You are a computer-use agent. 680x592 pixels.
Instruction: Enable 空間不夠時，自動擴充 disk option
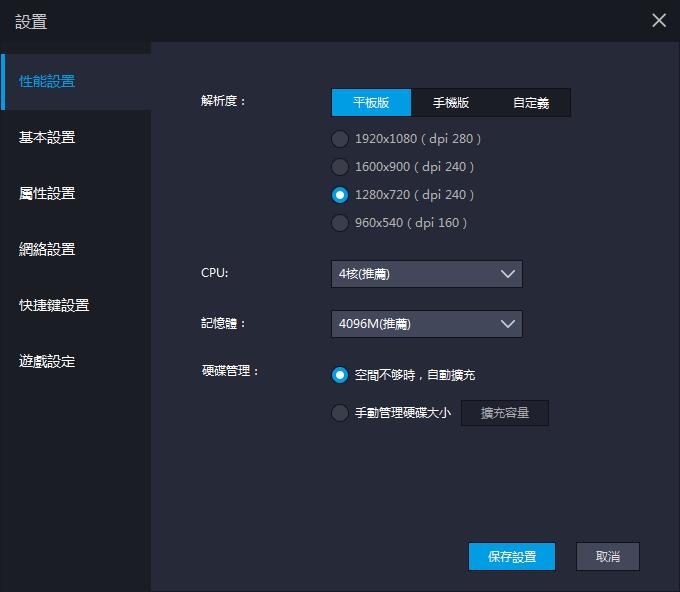[x=340, y=375]
